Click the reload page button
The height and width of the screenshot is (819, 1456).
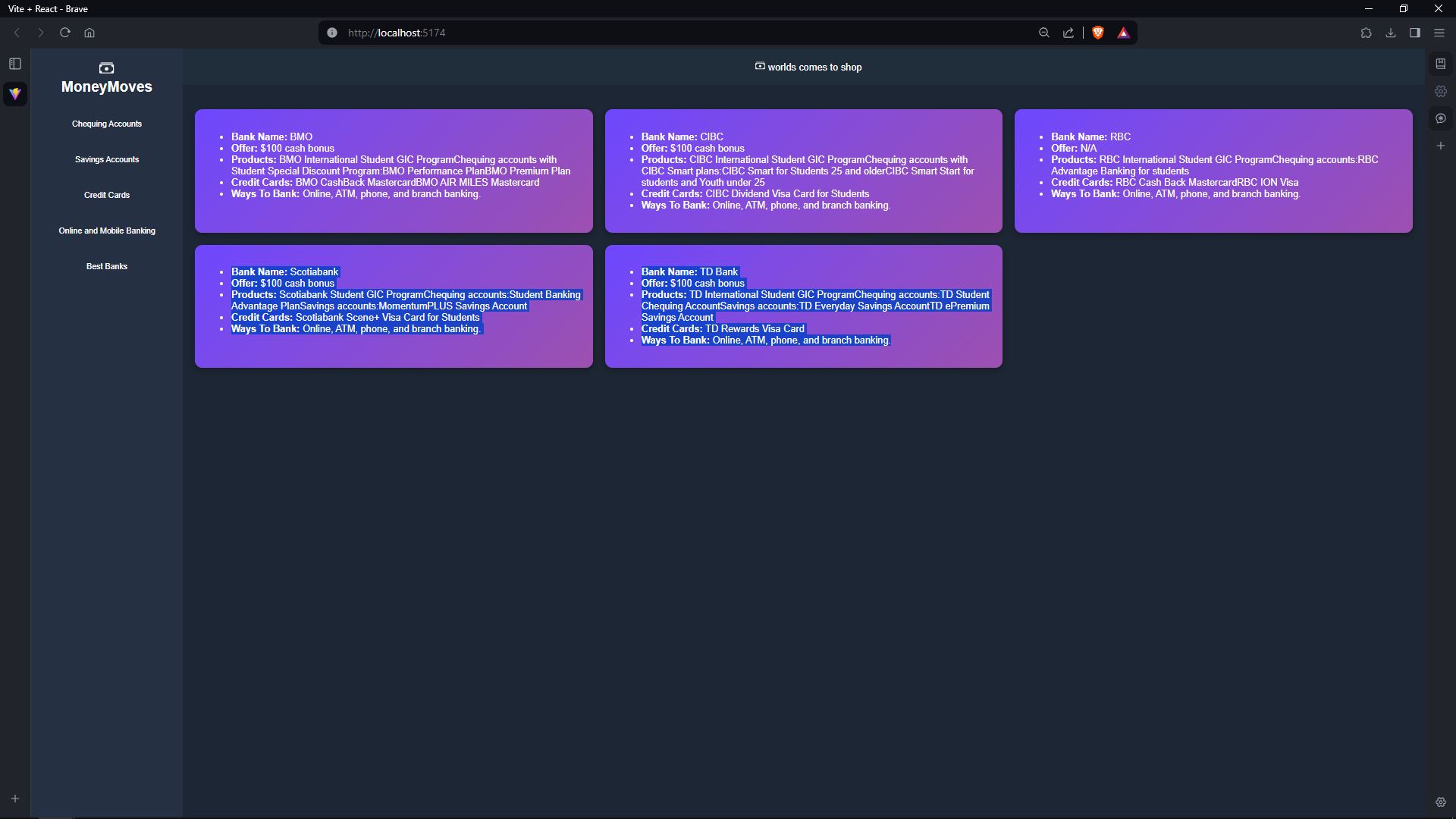click(x=65, y=33)
